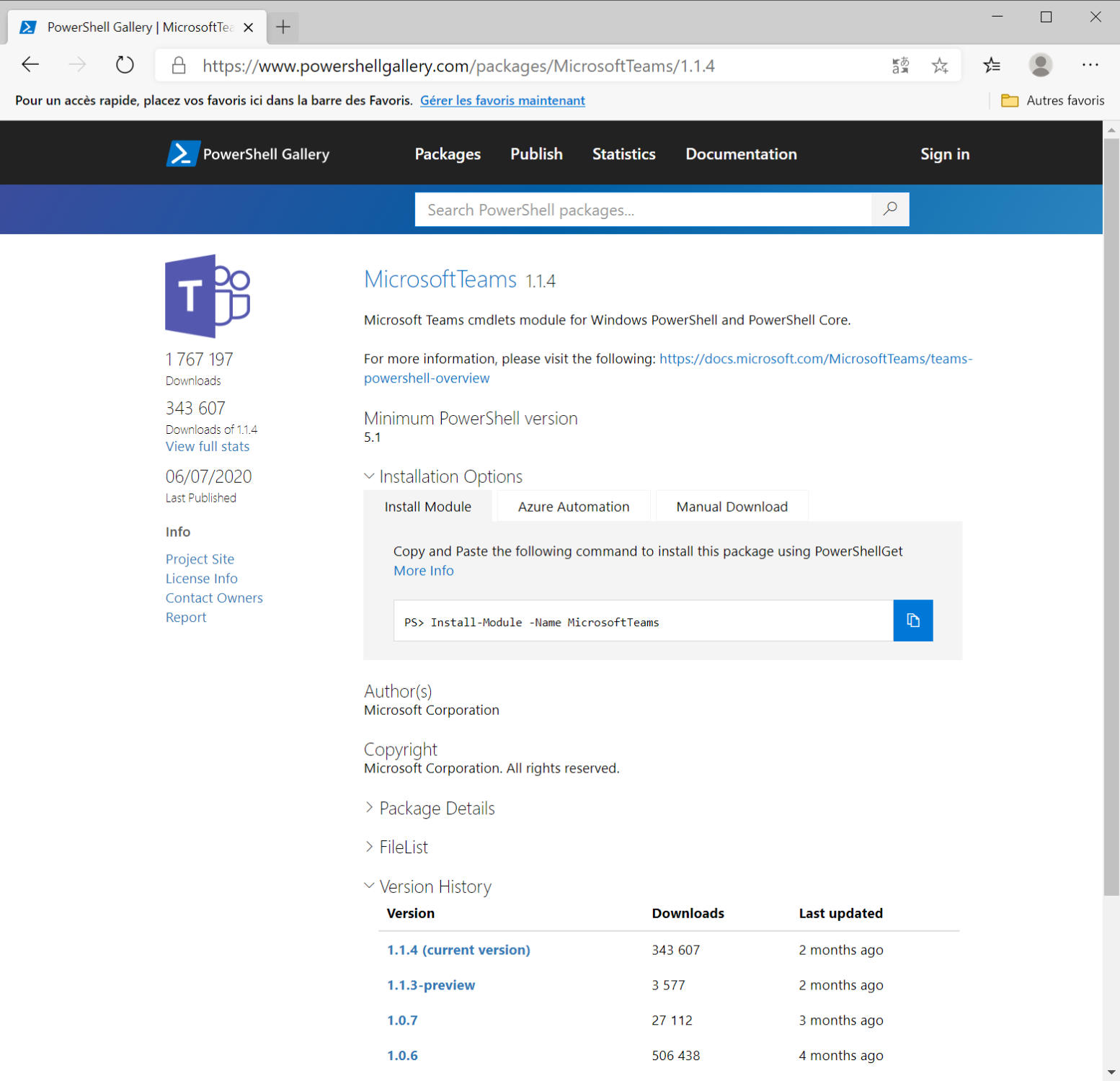
Task: Click the scrollbar up arrow
Action: coord(1111,130)
